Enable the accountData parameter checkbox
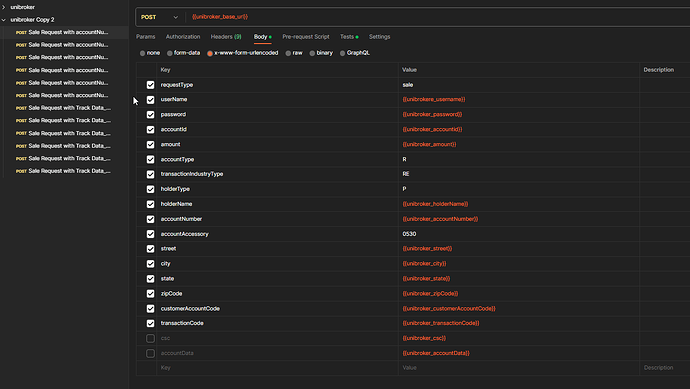The height and width of the screenshot is (389, 690). click(150, 353)
